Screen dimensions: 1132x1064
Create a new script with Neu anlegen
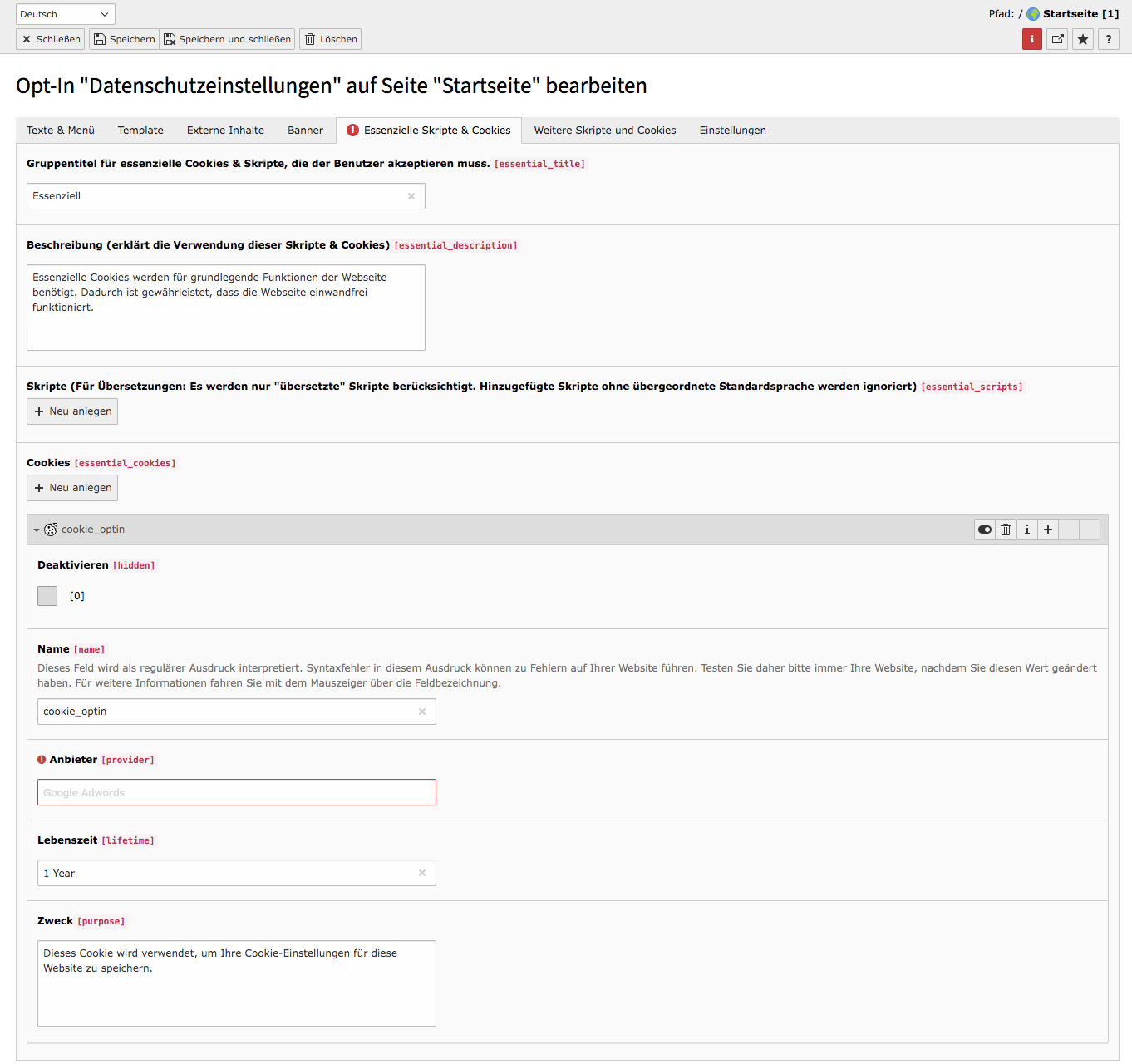pyautogui.click(x=71, y=411)
